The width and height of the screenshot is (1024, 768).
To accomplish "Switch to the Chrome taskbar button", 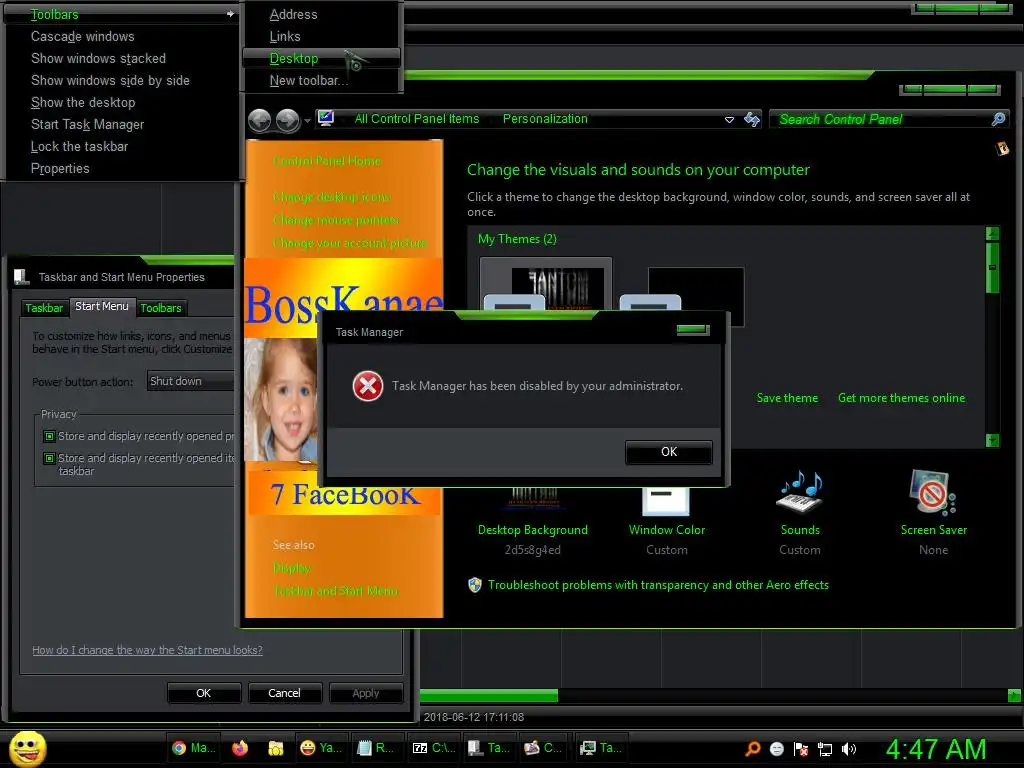I will (193, 748).
